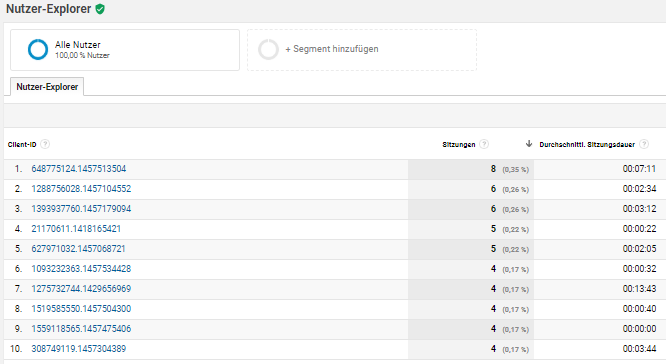Click the descending sort arrow icon
The height and width of the screenshot is (364, 666).
click(529, 144)
